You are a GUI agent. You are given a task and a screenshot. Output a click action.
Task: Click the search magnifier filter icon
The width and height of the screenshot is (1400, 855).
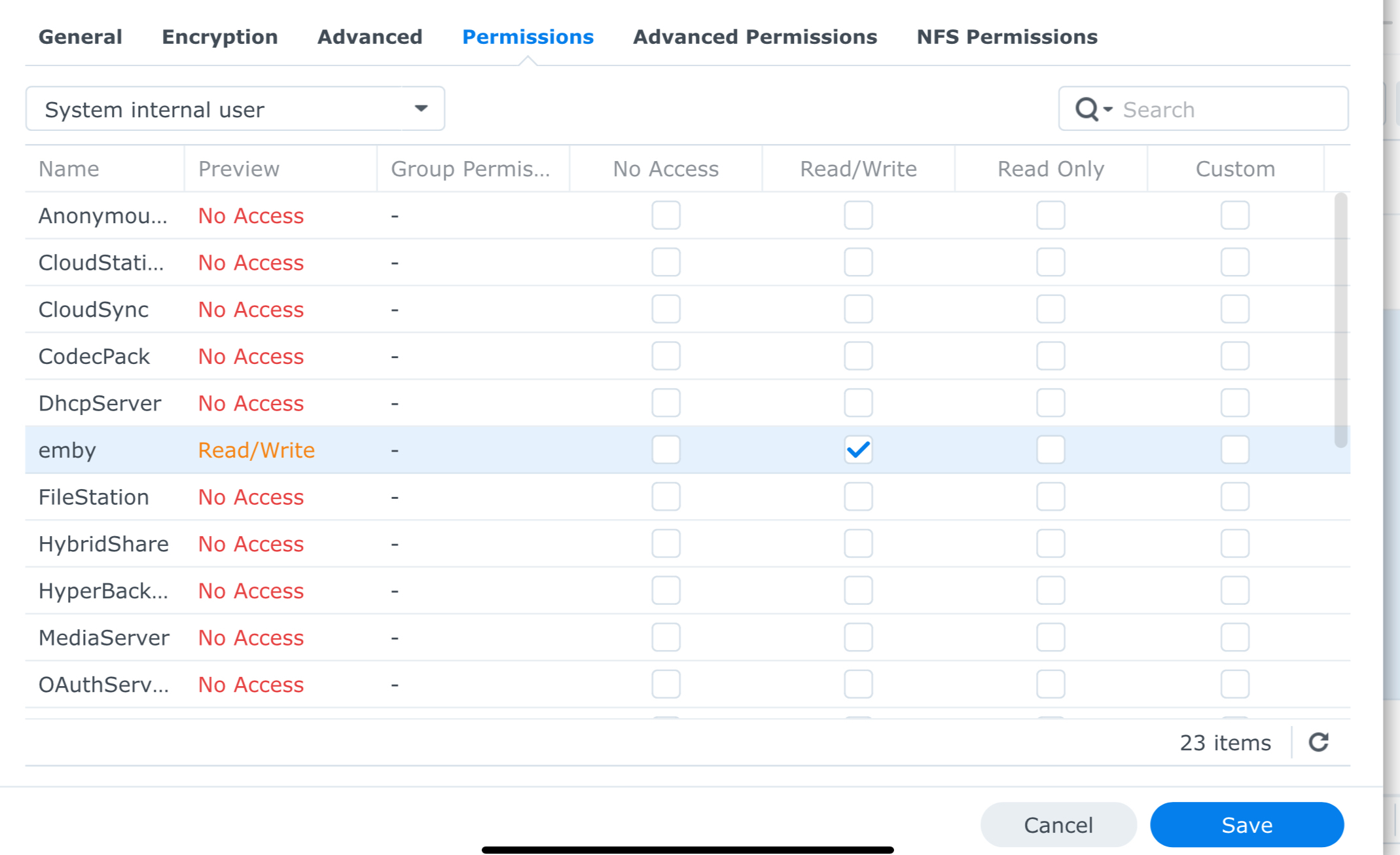click(1092, 109)
